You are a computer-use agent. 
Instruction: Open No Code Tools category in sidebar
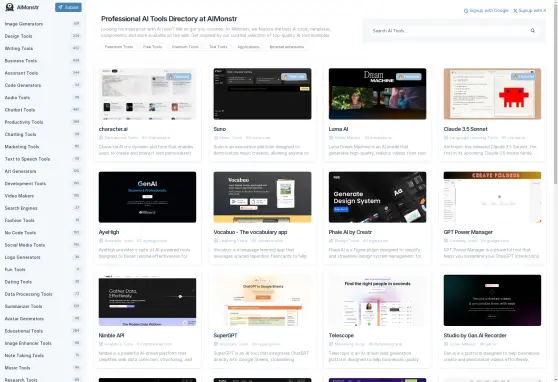click(x=42, y=232)
